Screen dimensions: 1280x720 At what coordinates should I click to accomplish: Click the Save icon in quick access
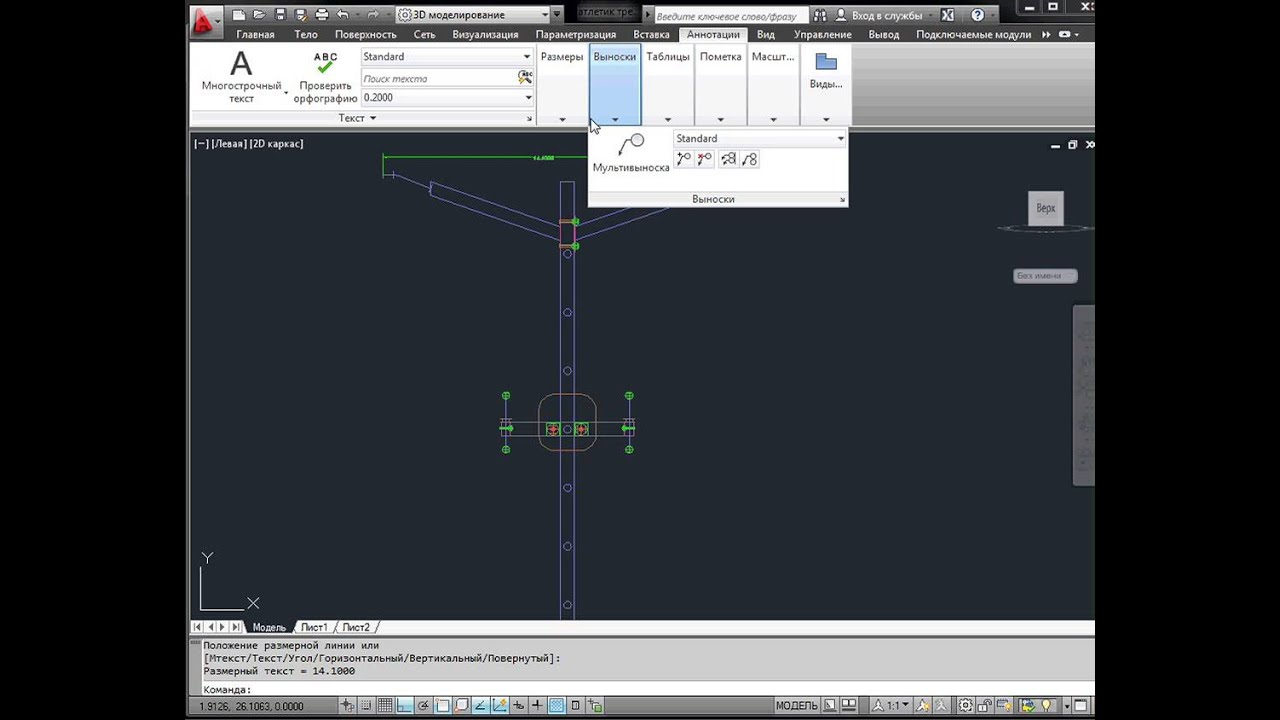(x=280, y=15)
